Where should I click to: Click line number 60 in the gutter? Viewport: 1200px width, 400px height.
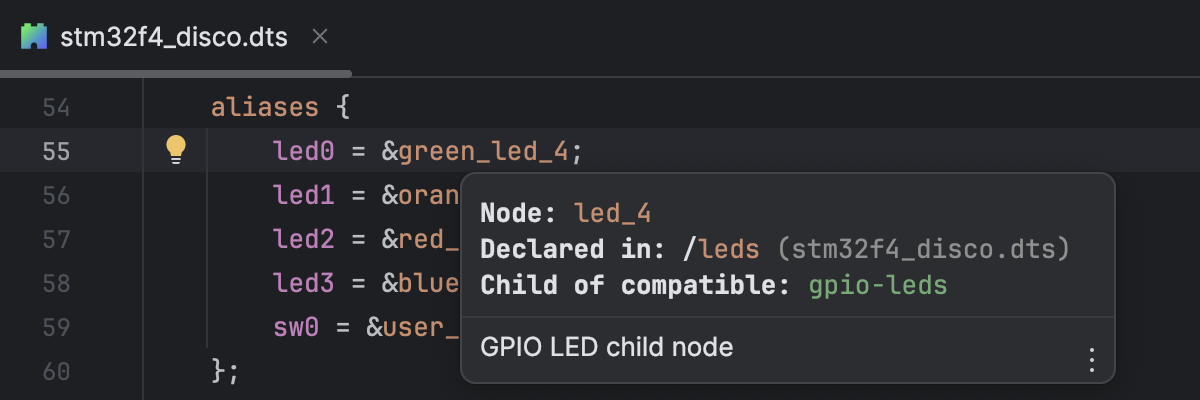pyautogui.click(x=56, y=371)
